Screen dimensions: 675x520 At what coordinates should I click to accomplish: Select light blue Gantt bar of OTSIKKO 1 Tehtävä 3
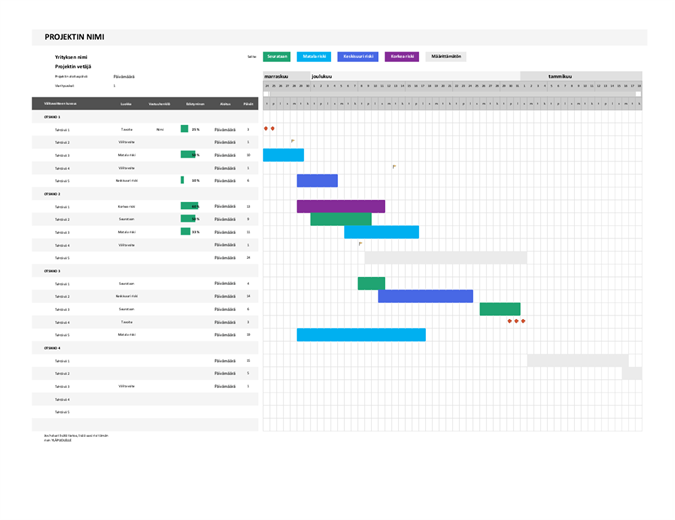(283, 155)
